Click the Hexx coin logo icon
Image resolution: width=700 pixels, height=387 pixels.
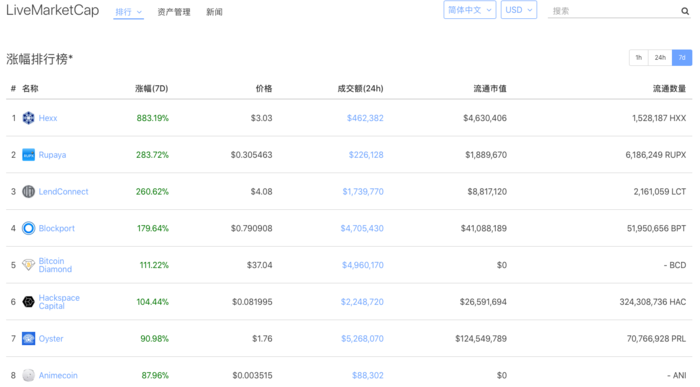(29, 118)
